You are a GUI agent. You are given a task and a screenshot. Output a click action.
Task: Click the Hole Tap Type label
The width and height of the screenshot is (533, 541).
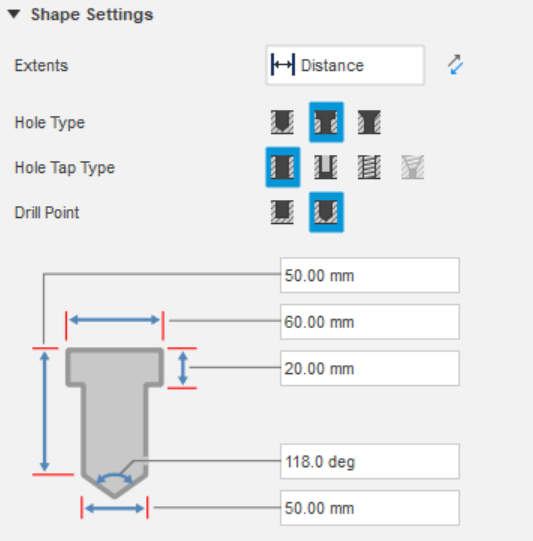click(x=65, y=168)
